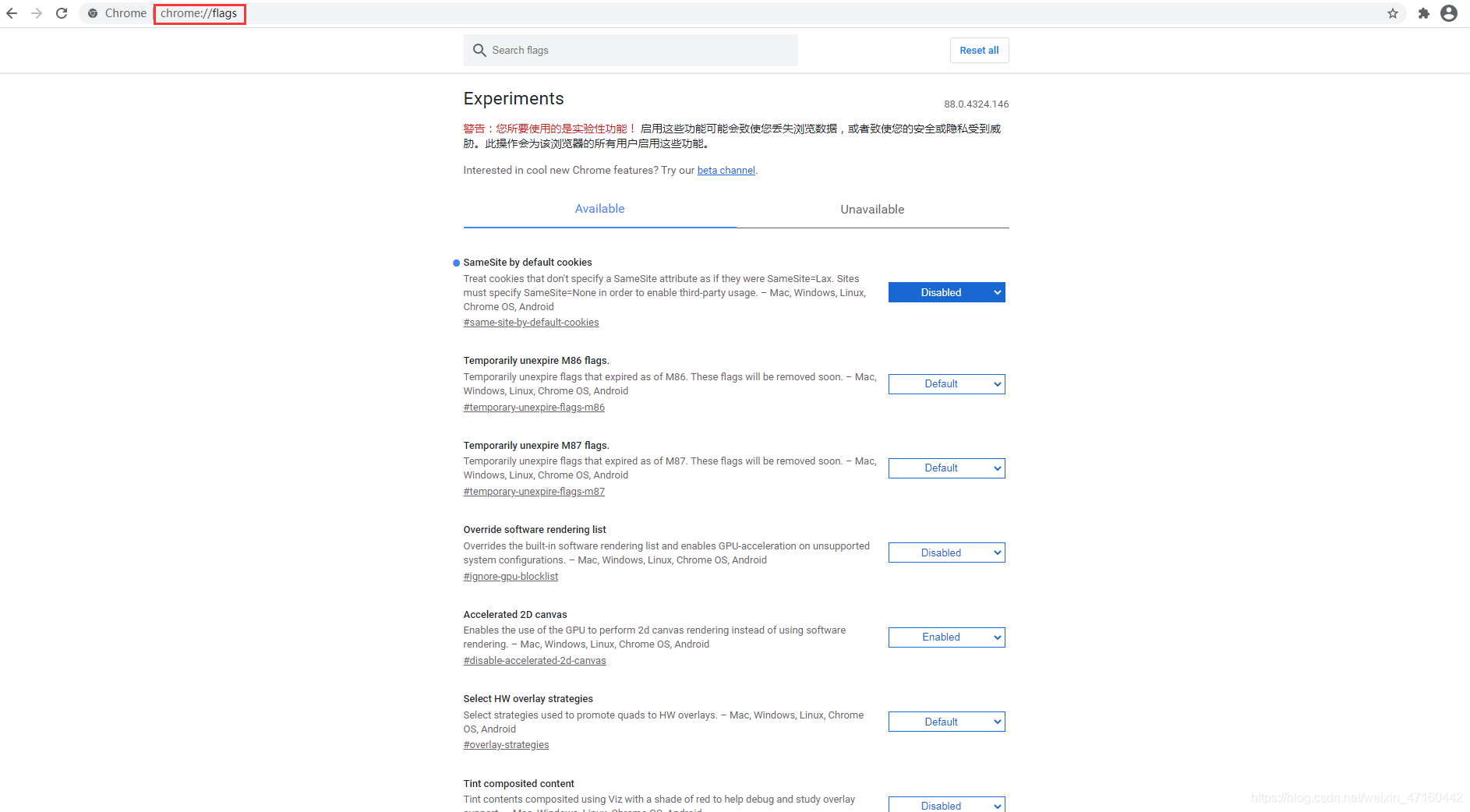
Task: Click the bookmark star icon
Action: [1392, 13]
